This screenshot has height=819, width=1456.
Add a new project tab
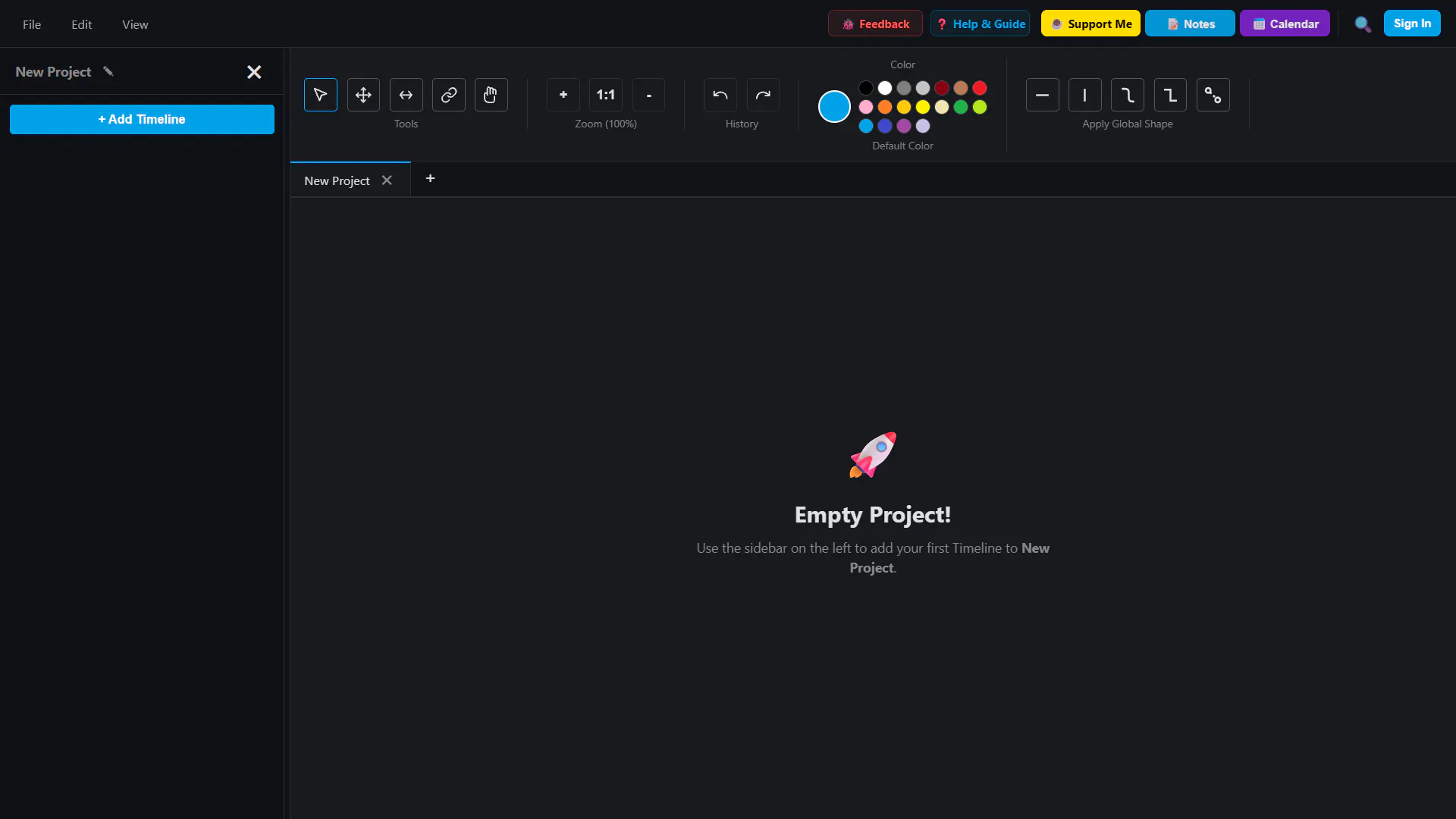[x=430, y=178]
